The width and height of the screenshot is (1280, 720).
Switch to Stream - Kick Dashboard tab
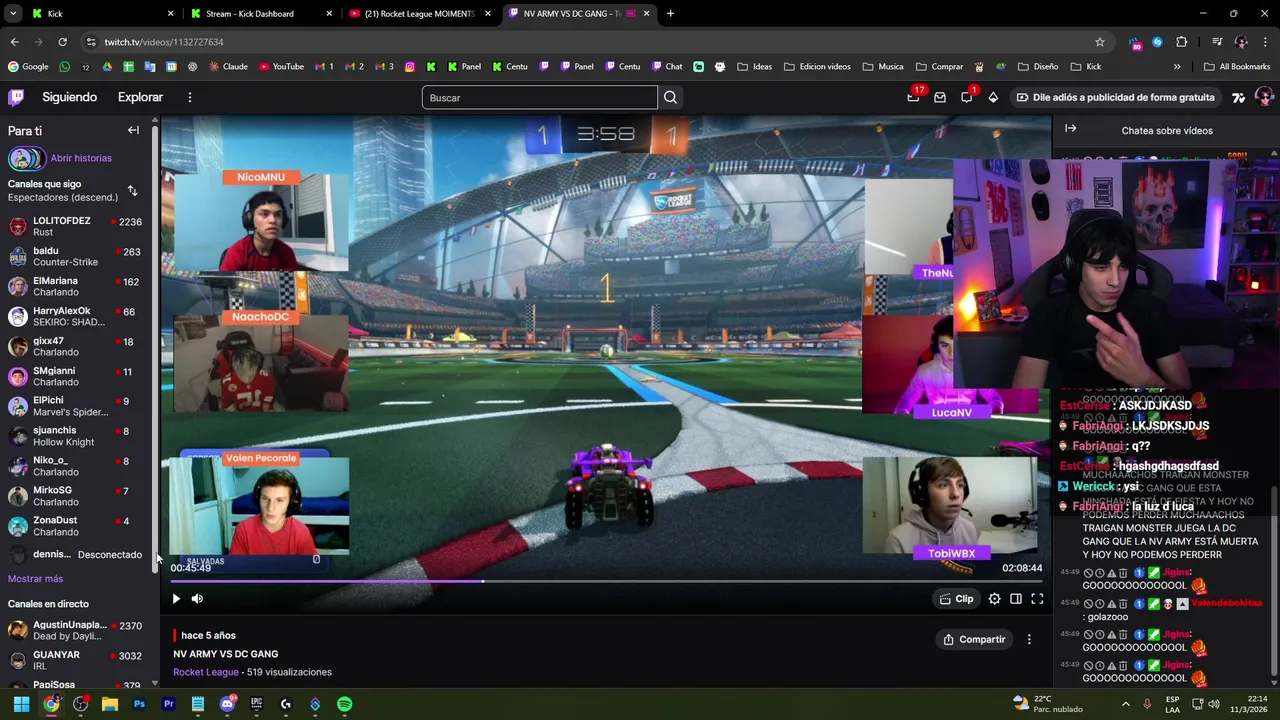(x=260, y=14)
